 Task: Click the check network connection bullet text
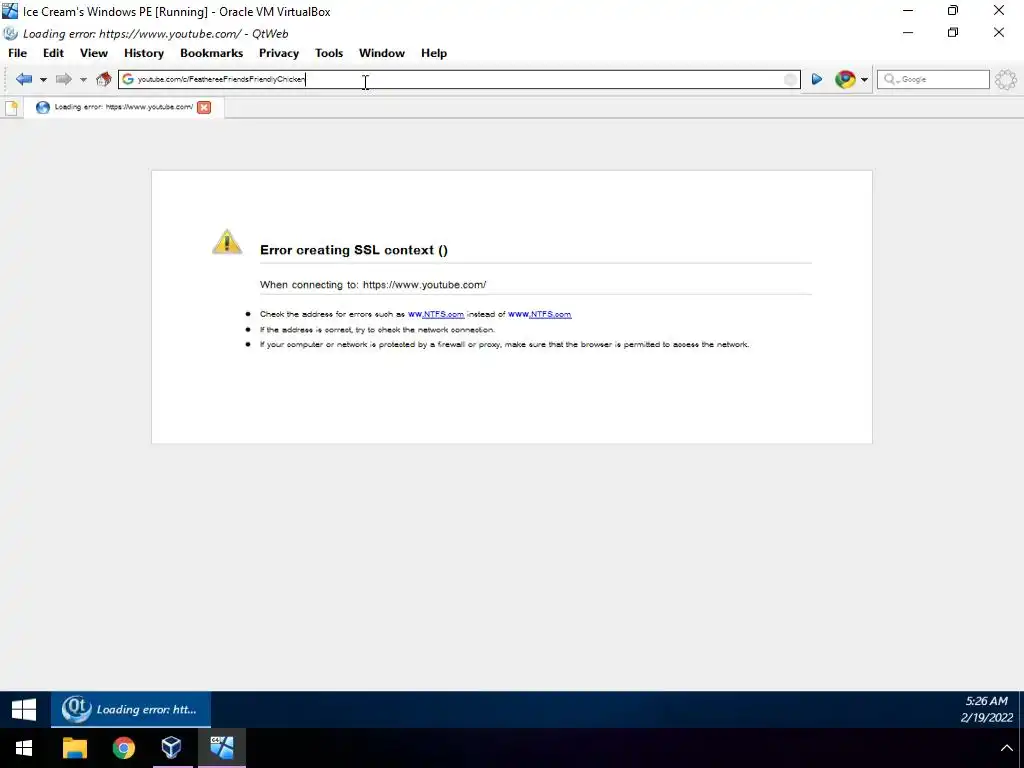(x=377, y=330)
